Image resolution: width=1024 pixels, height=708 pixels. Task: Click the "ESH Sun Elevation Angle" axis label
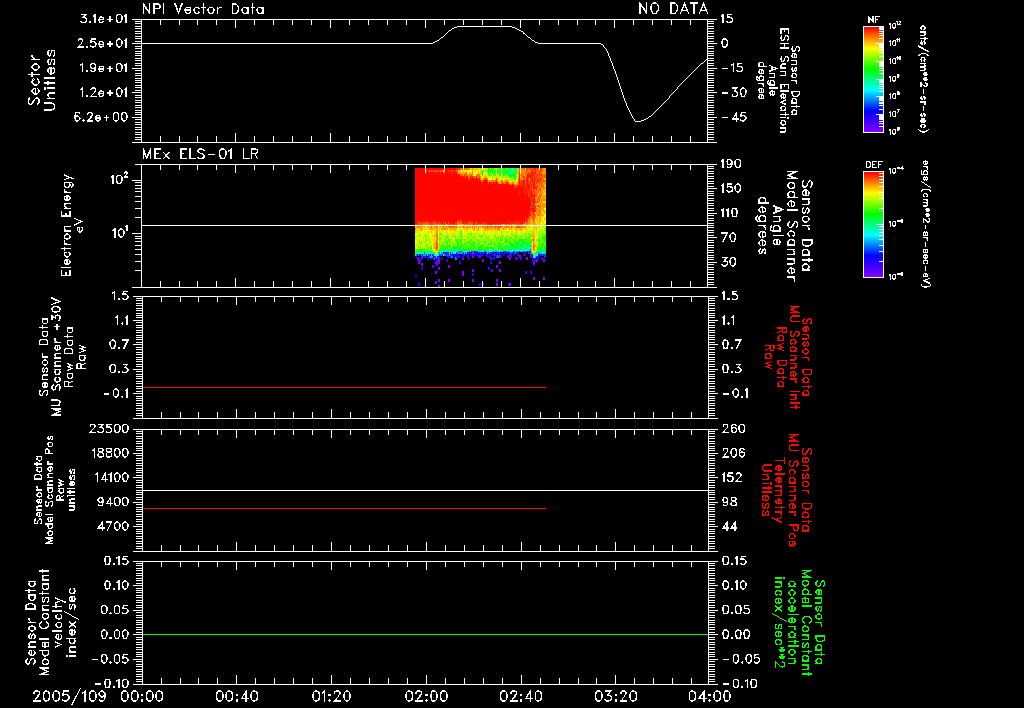[x=777, y=80]
